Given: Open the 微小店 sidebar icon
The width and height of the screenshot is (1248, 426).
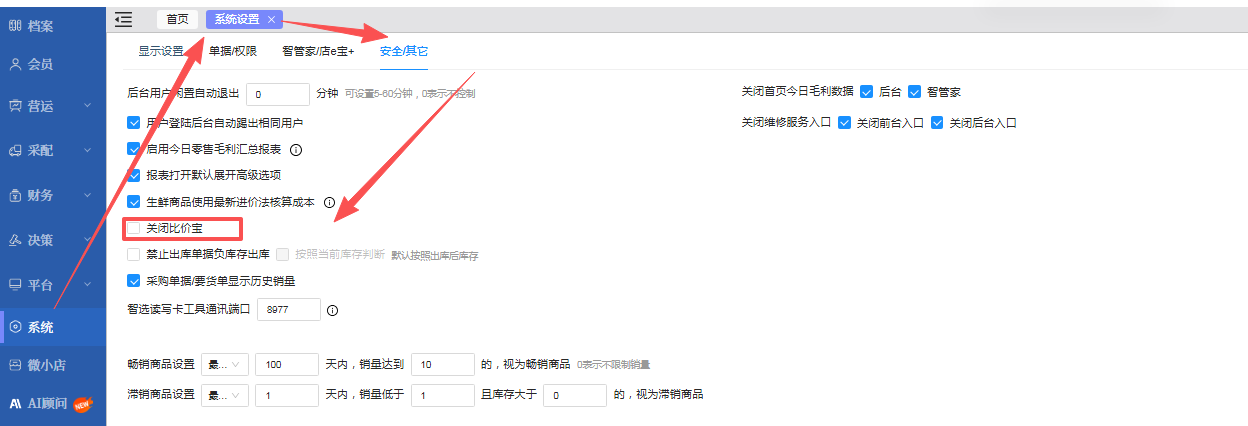Looking at the screenshot, I should 15,365.
